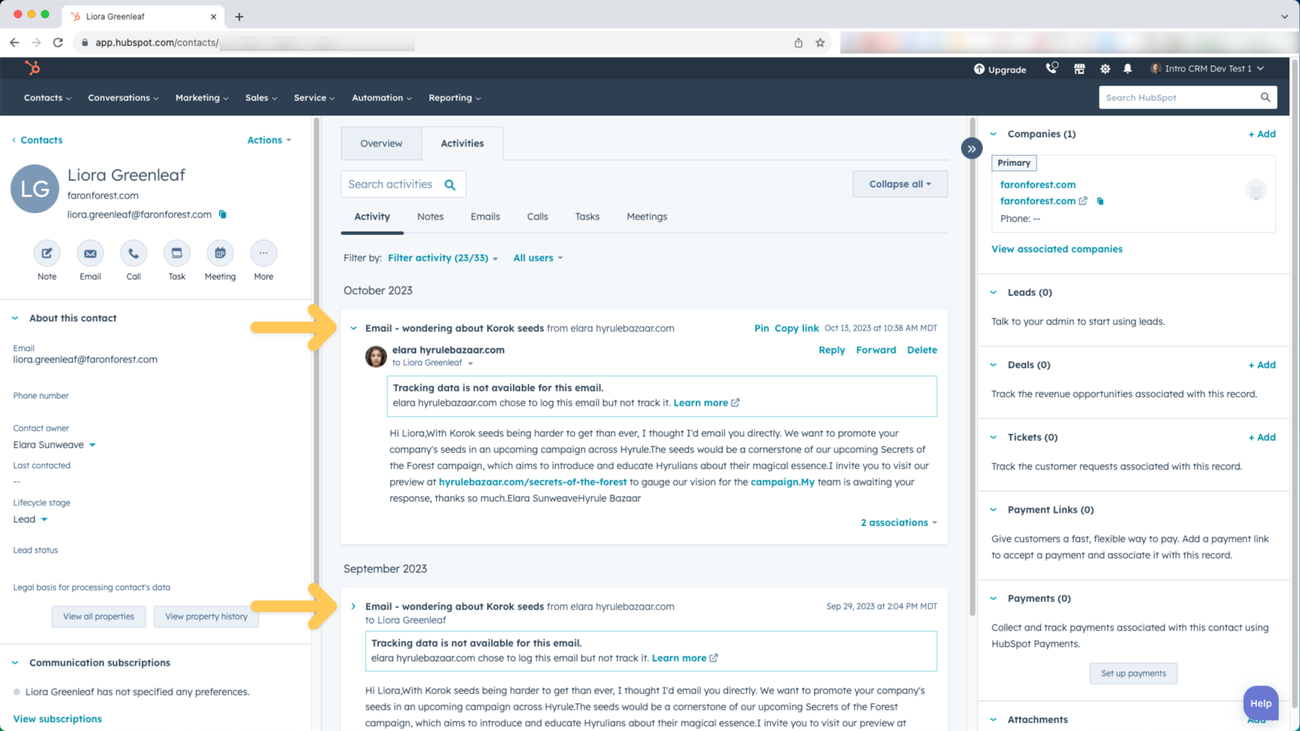The height and width of the screenshot is (731, 1300).
Task: Compose an email with the Email icon
Action: click(90, 253)
